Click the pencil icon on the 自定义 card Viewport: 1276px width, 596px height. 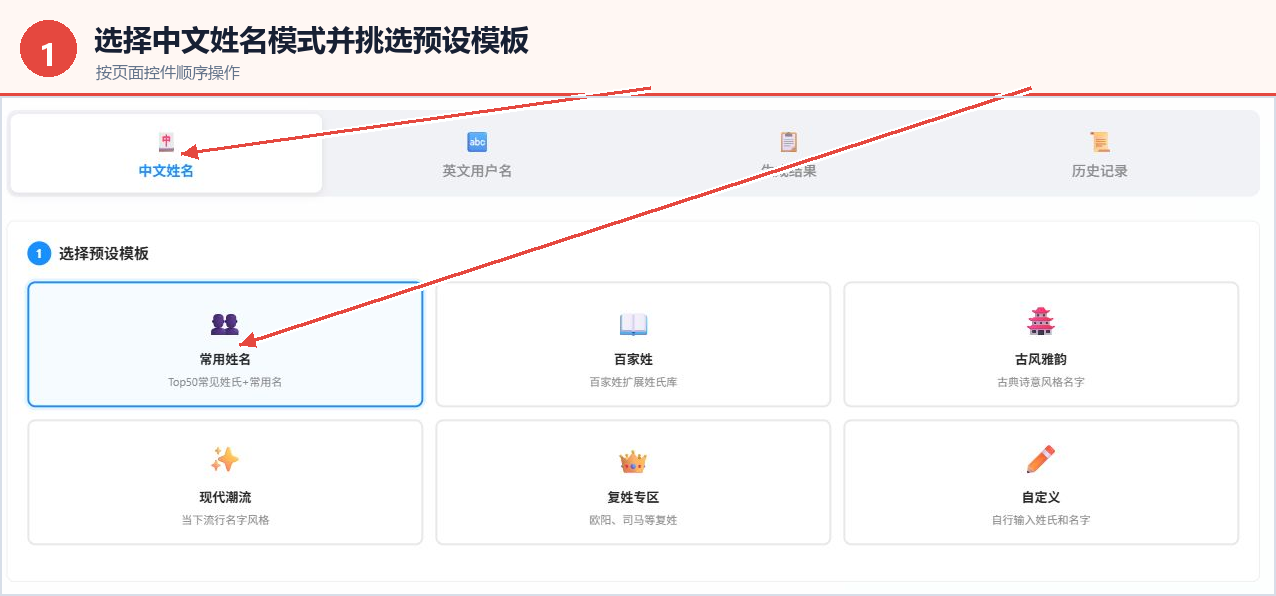1041,460
